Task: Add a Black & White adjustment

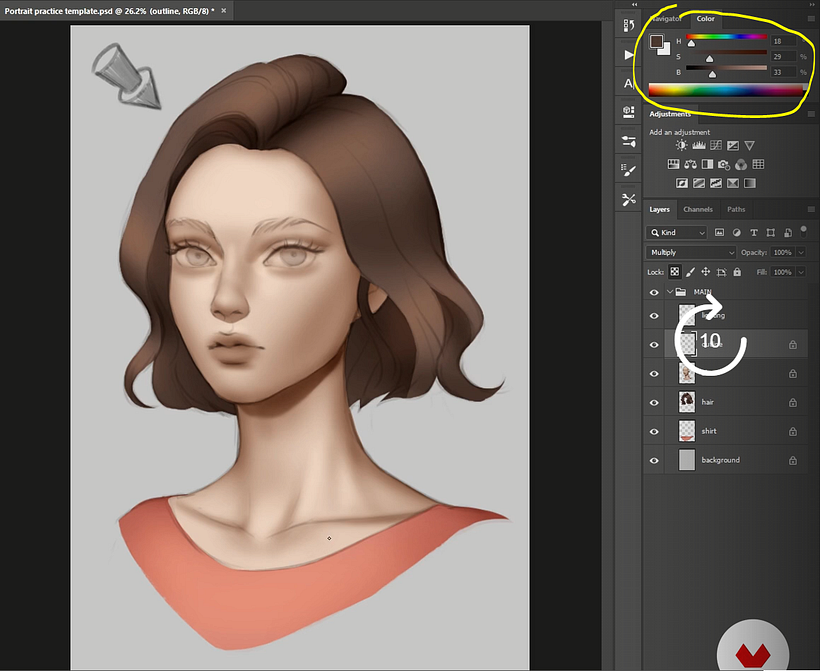Action: [707, 164]
